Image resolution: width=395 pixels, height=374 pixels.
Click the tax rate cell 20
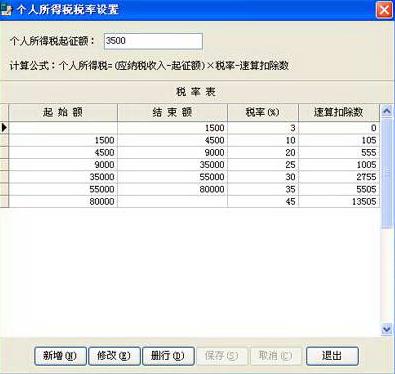point(263,153)
